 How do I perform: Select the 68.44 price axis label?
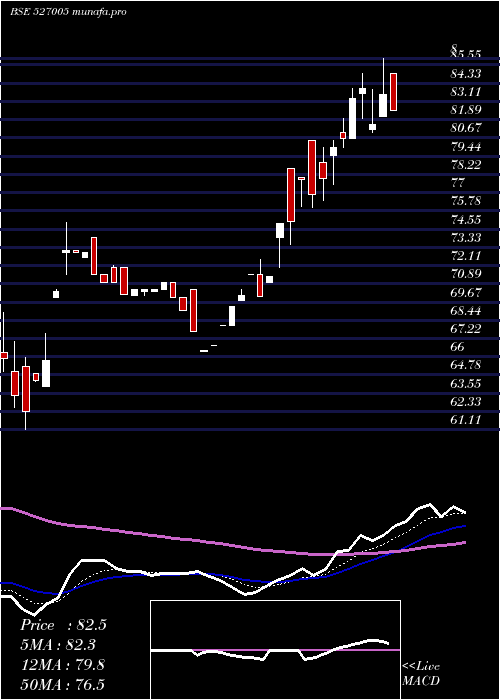coord(466,310)
